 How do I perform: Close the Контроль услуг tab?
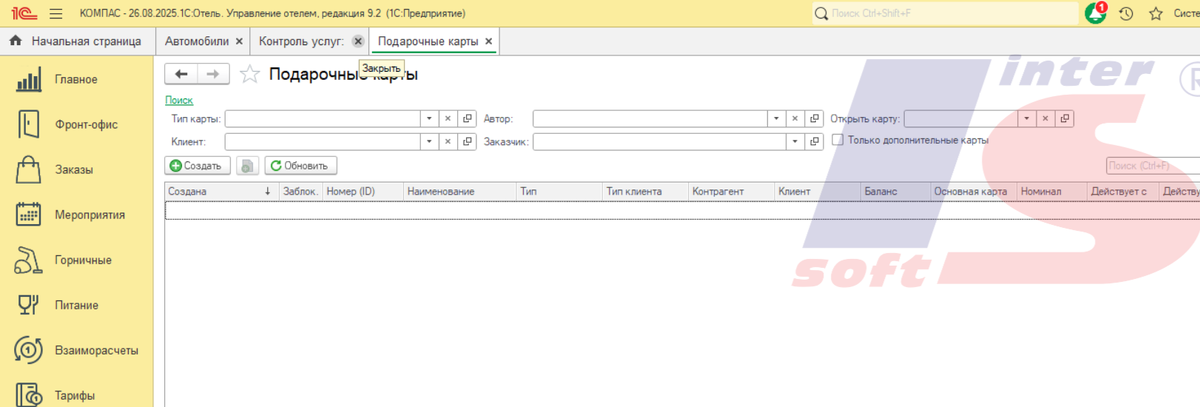tap(358, 41)
